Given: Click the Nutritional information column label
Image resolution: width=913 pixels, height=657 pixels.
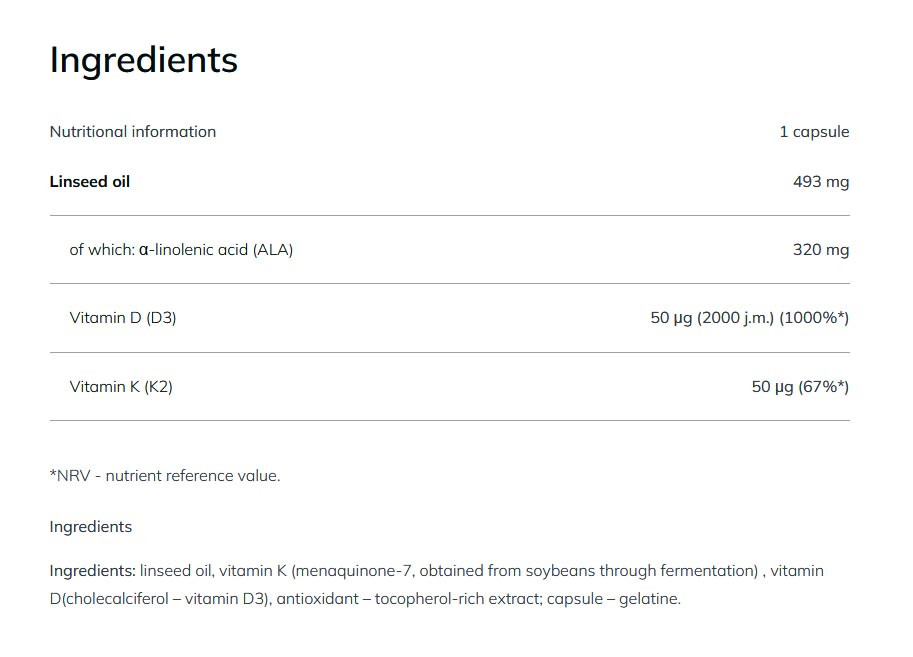Looking at the screenshot, I should point(132,132).
